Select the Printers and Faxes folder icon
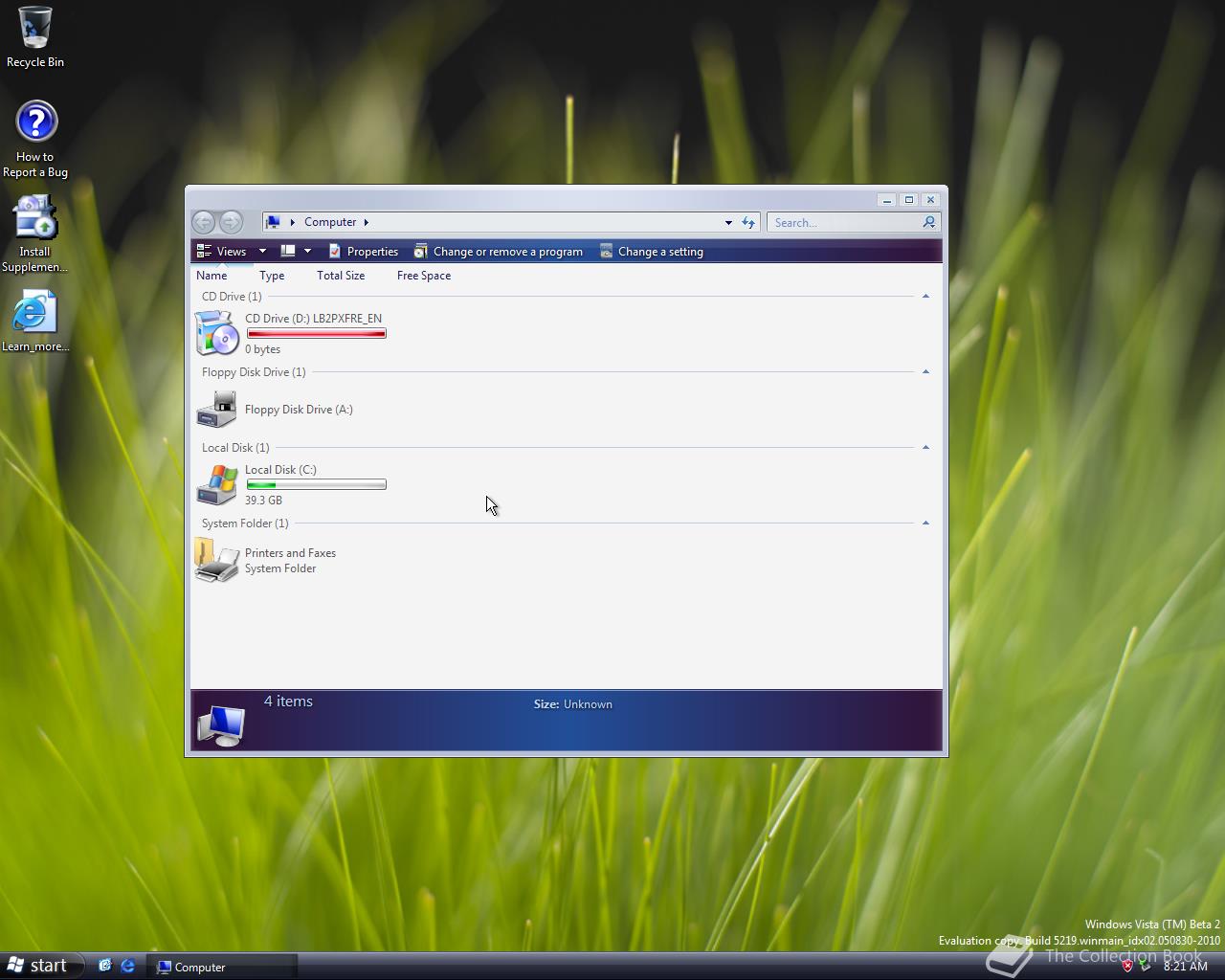Screen dimensions: 1225x980 (217, 560)
